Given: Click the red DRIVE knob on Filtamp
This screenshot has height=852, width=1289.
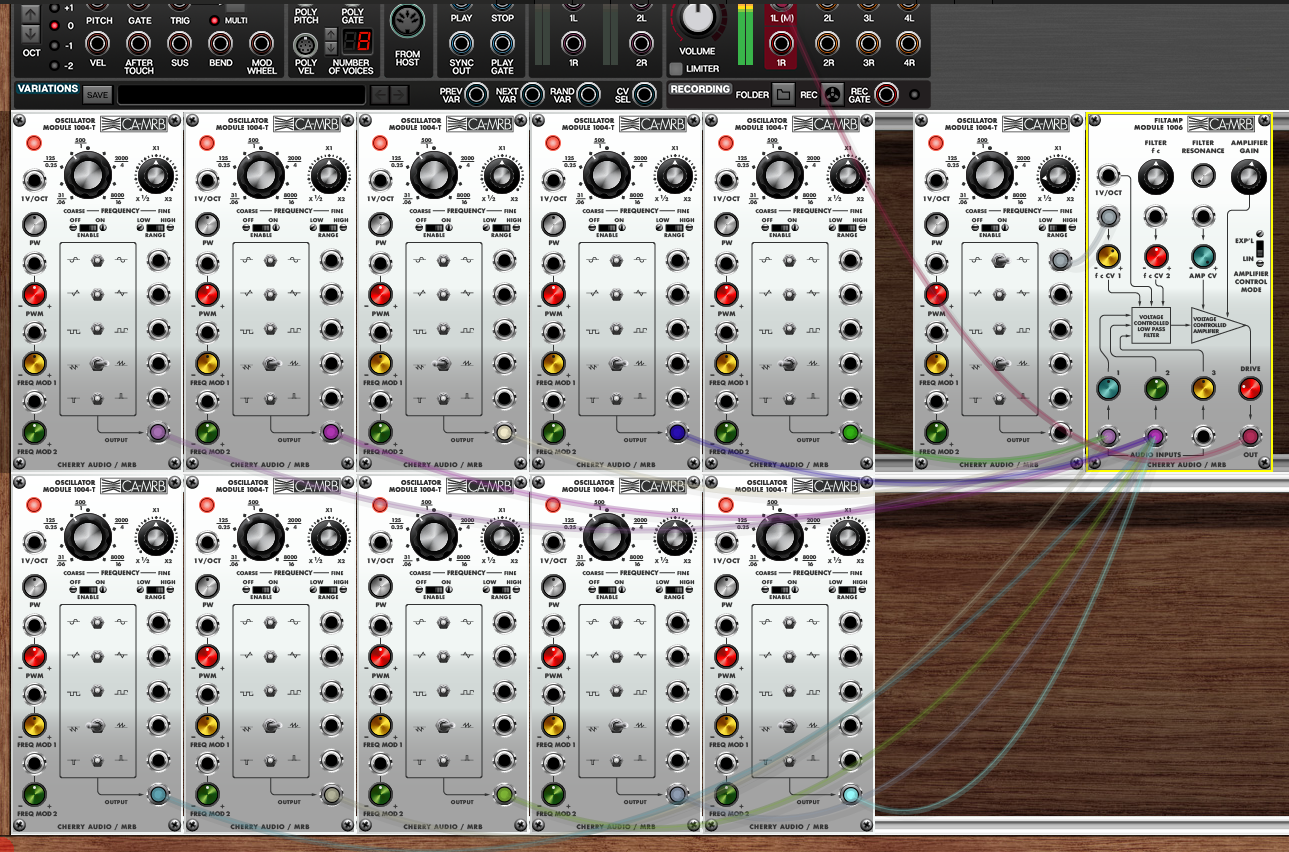Looking at the screenshot, I should coord(1250,389).
